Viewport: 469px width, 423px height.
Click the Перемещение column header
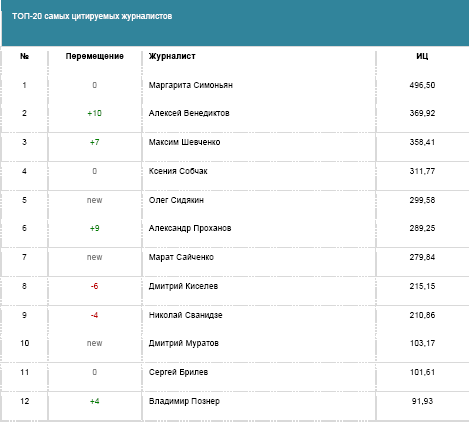(x=95, y=56)
